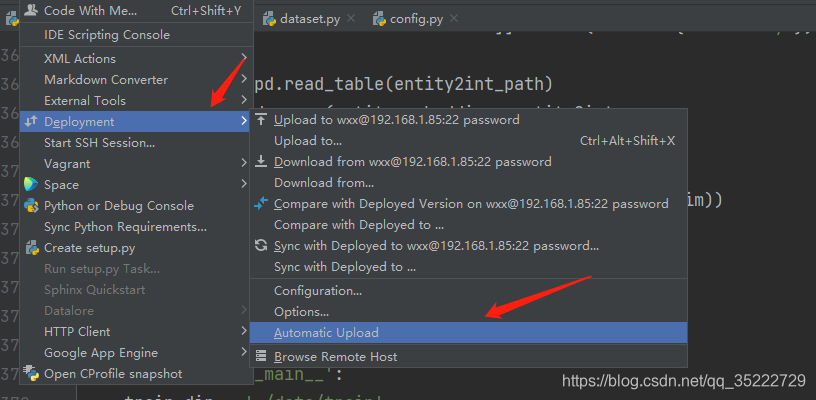Viewport: 816px width, 400px height.
Task: Click the Code With Me people icon
Action: pos(32,9)
